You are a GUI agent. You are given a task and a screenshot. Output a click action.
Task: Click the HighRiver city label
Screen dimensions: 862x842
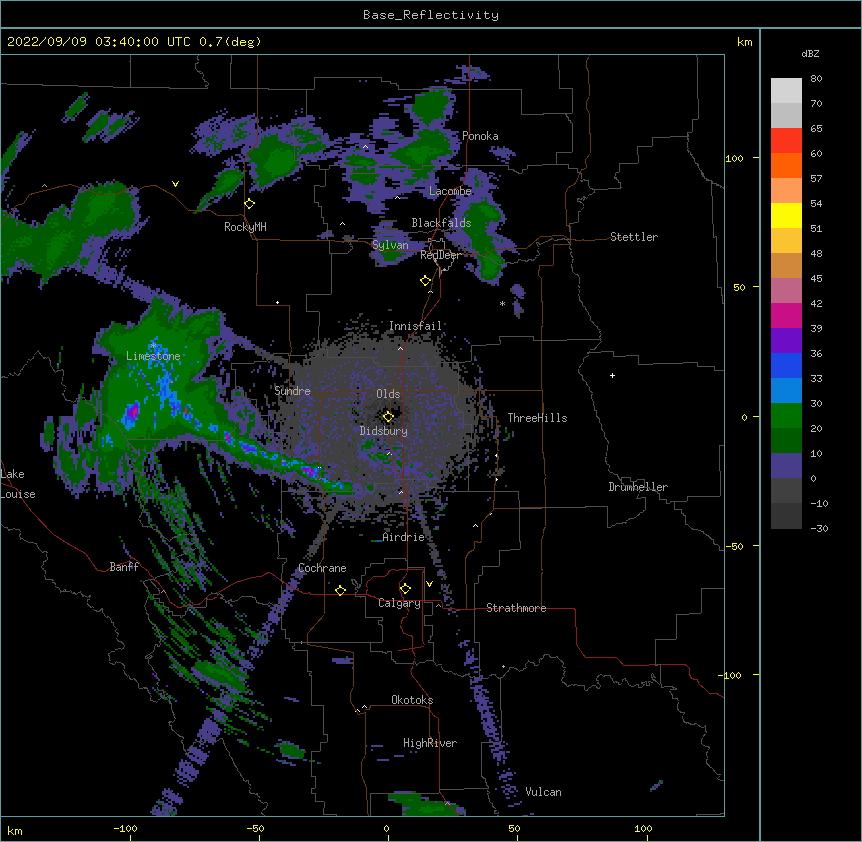pos(430,743)
